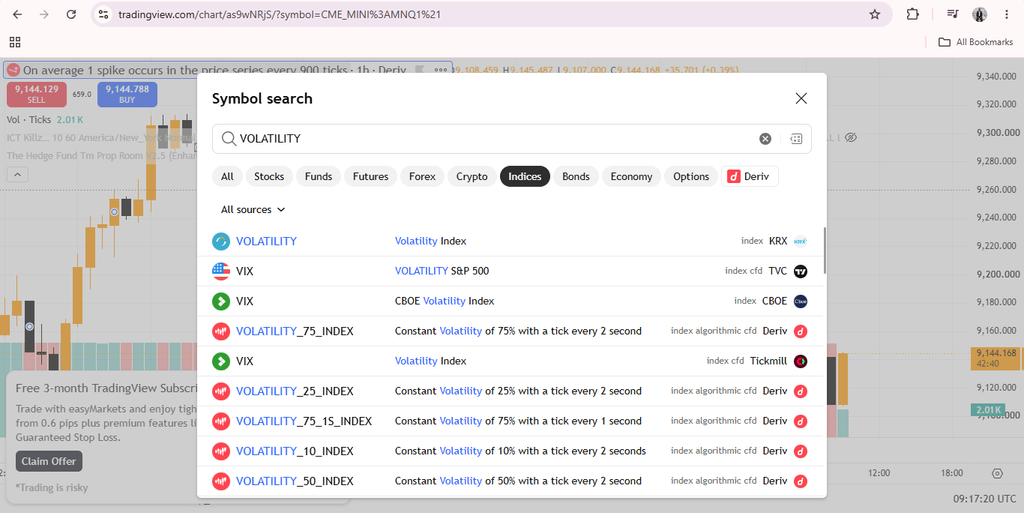Choose VOLATILITY_25_INDEX result
This screenshot has height=513, width=1024.
click(511, 391)
